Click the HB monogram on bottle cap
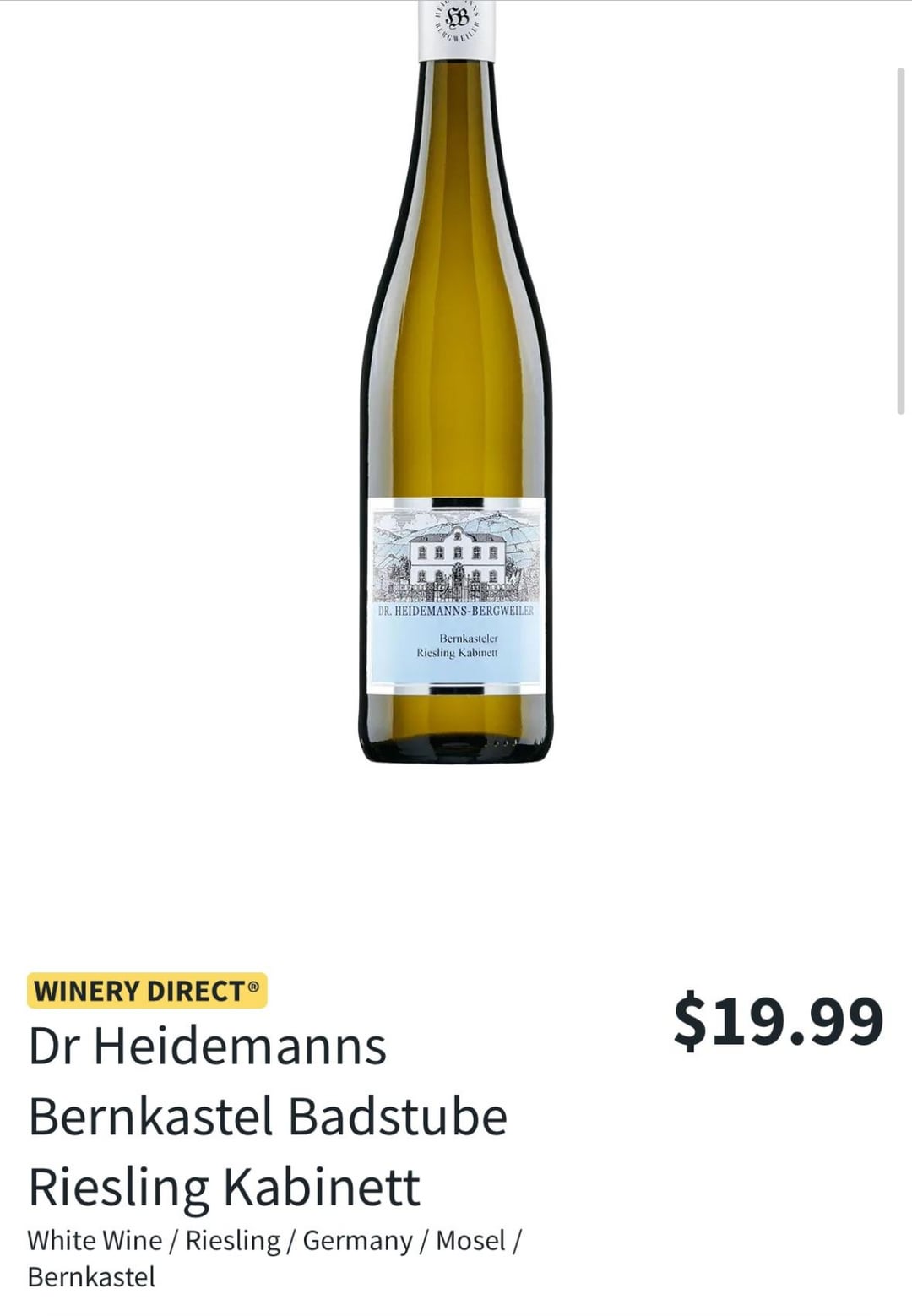This screenshot has width=912, height=1316. point(457,17)
